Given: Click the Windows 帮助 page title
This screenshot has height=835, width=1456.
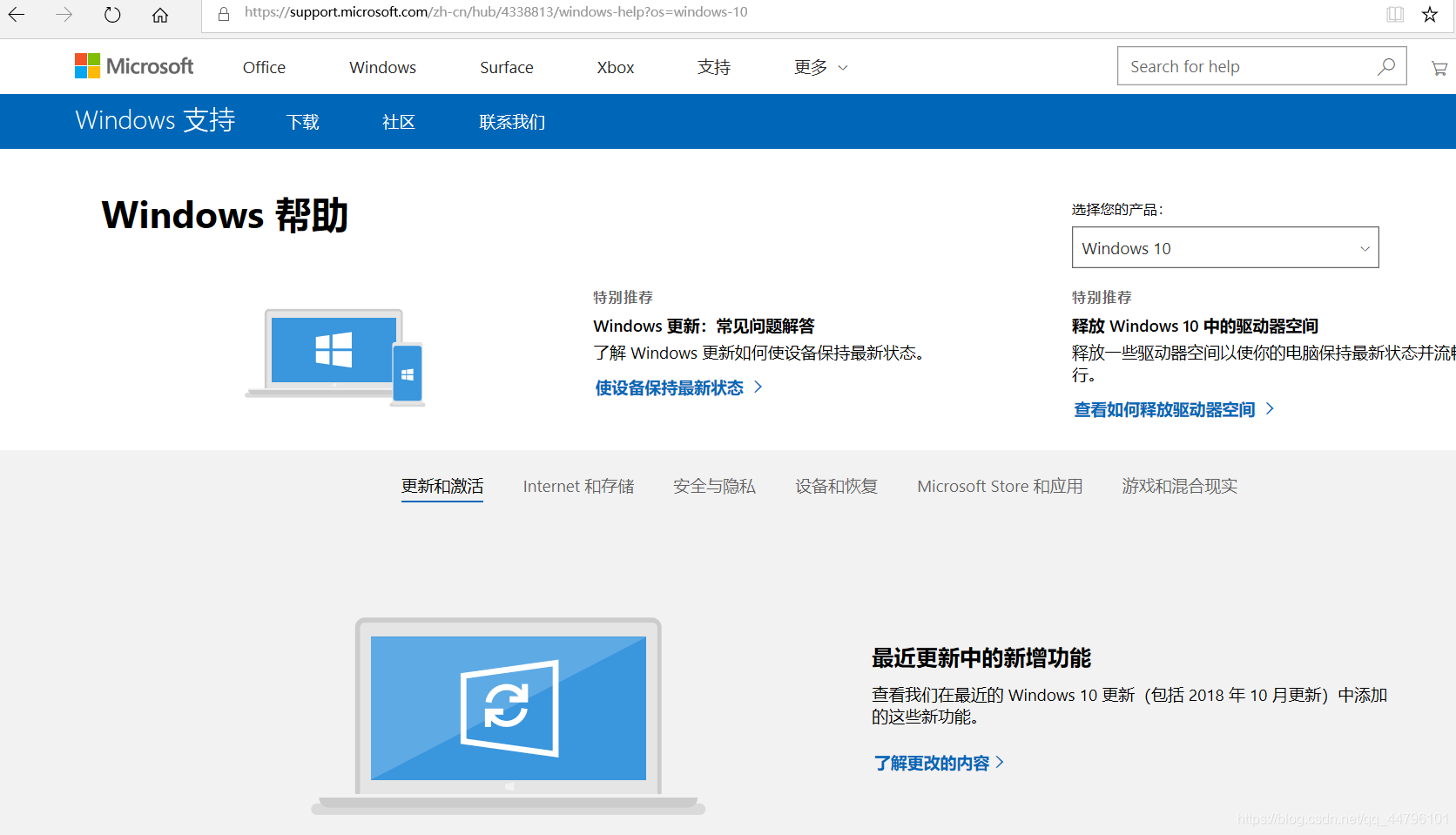Looking at the screenshot, I should (x=225, y=215).
